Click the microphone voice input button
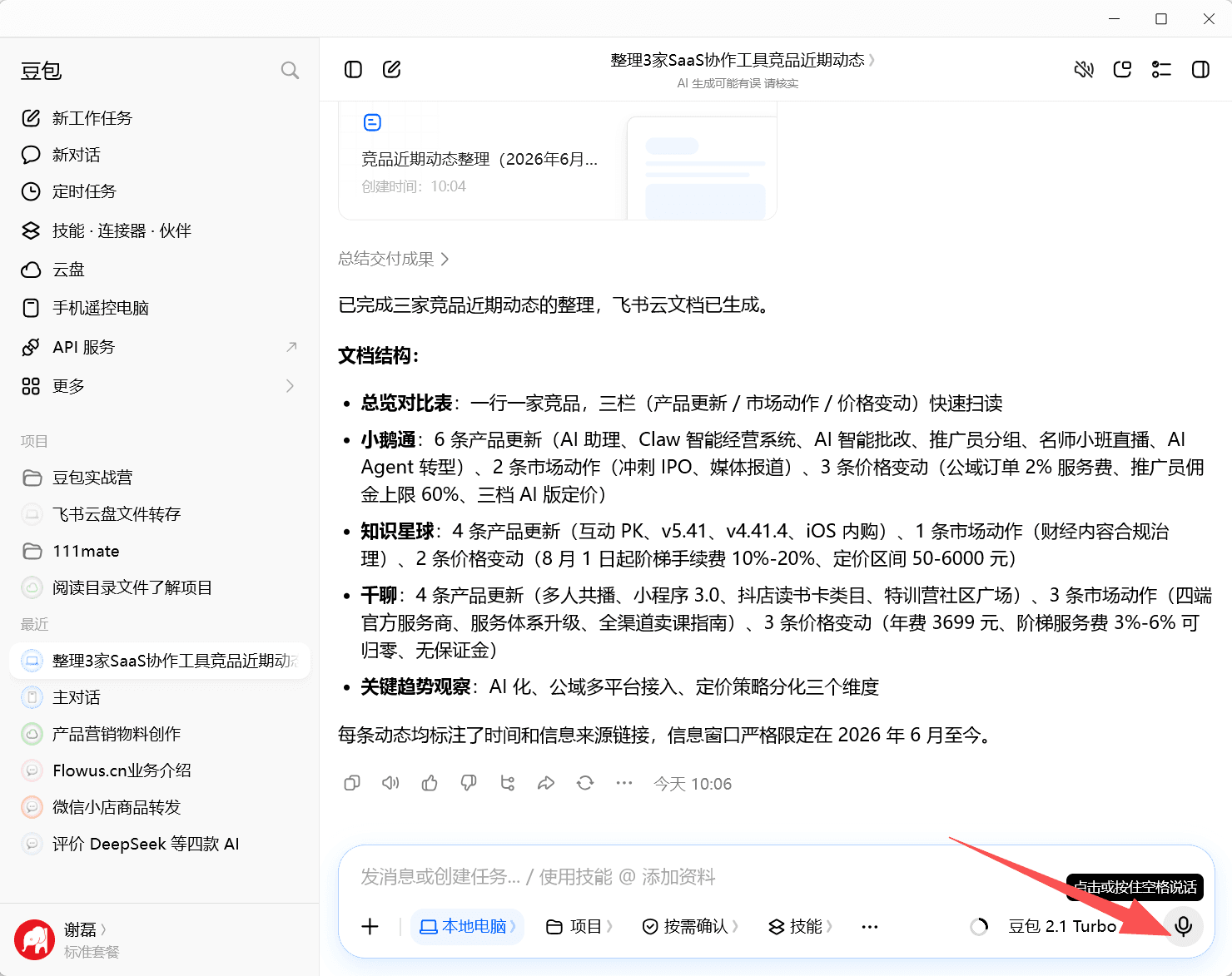 coord(1183,926)
